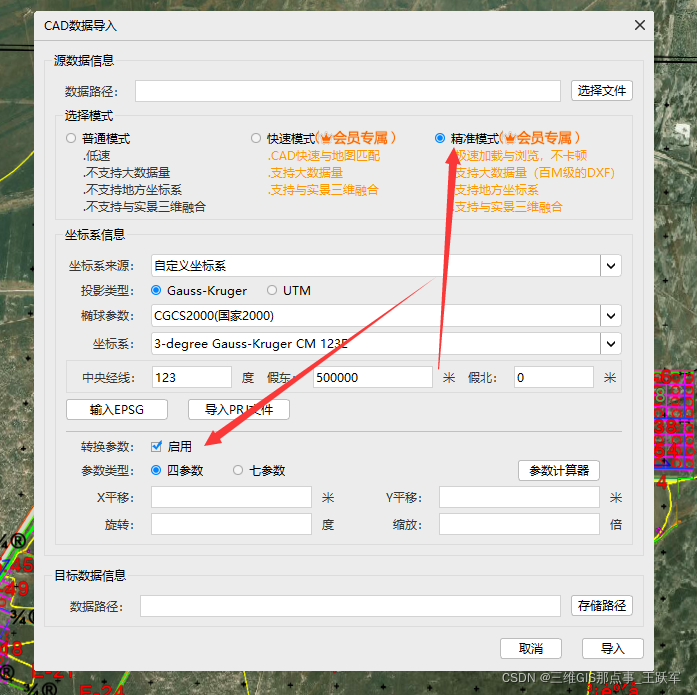Viewport: 697px width, 695px height.
Task: Click the 导入 button
Action: (x=612, y=649)
